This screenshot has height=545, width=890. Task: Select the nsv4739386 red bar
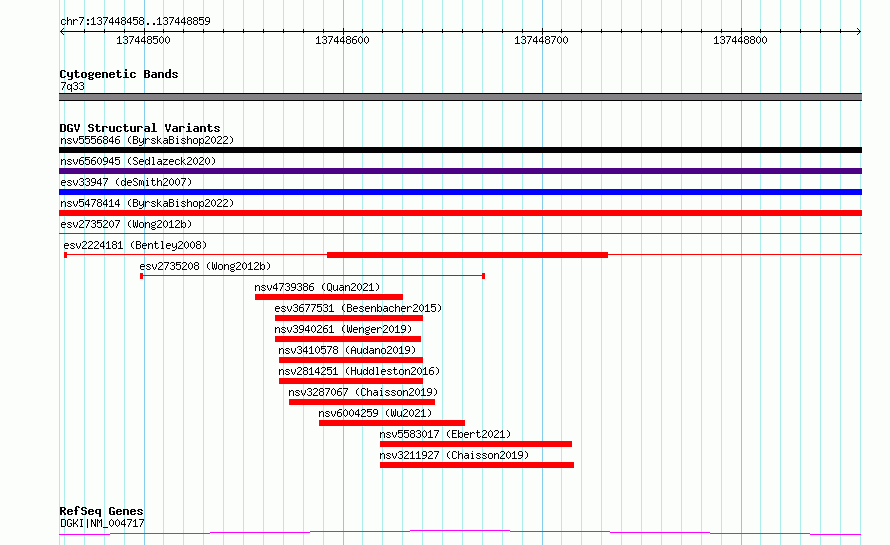(x=329, y=297)
